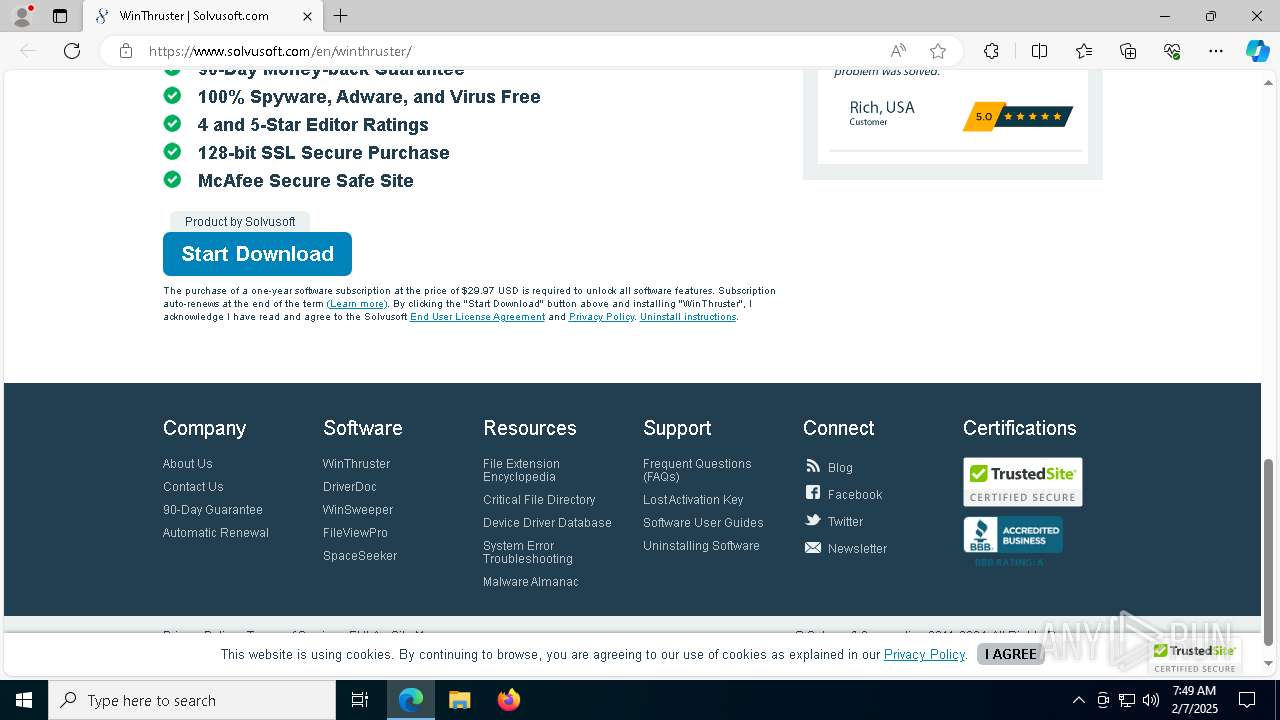Open the Favorites list icon
This screenshot has height=720, width=1280.
1084,51
